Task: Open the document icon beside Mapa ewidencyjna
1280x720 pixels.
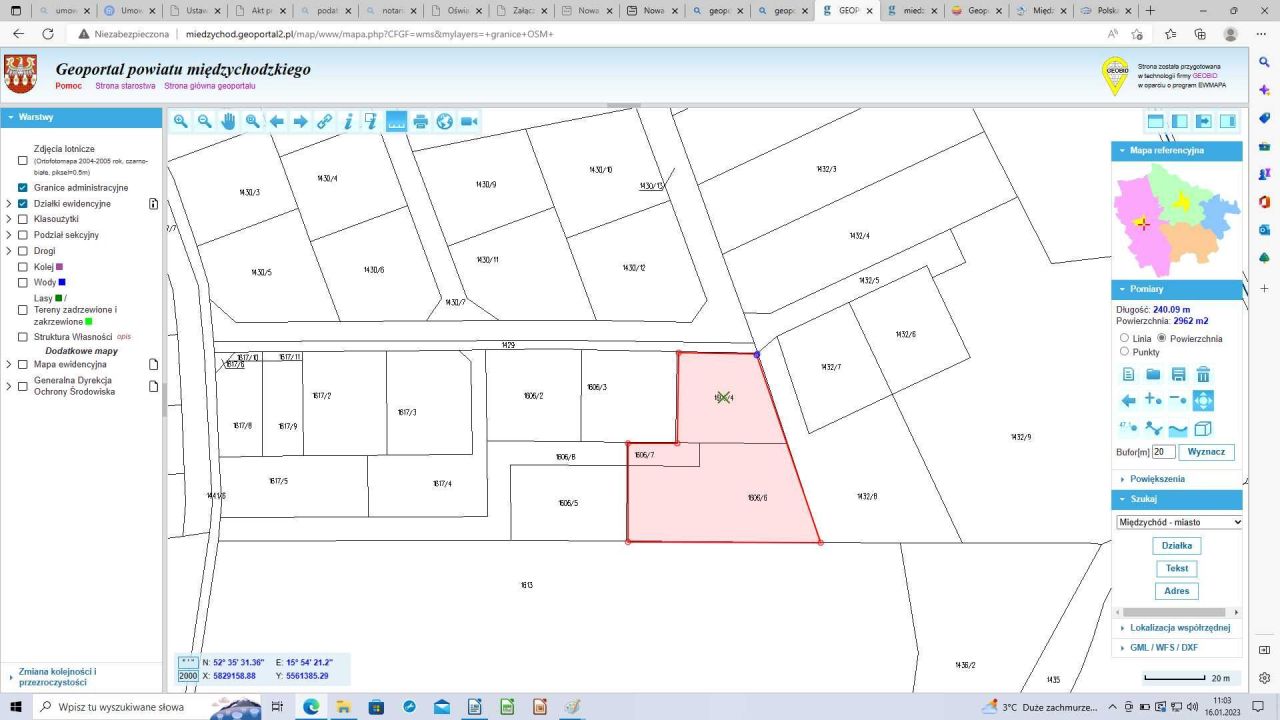Action: point(154,364)
